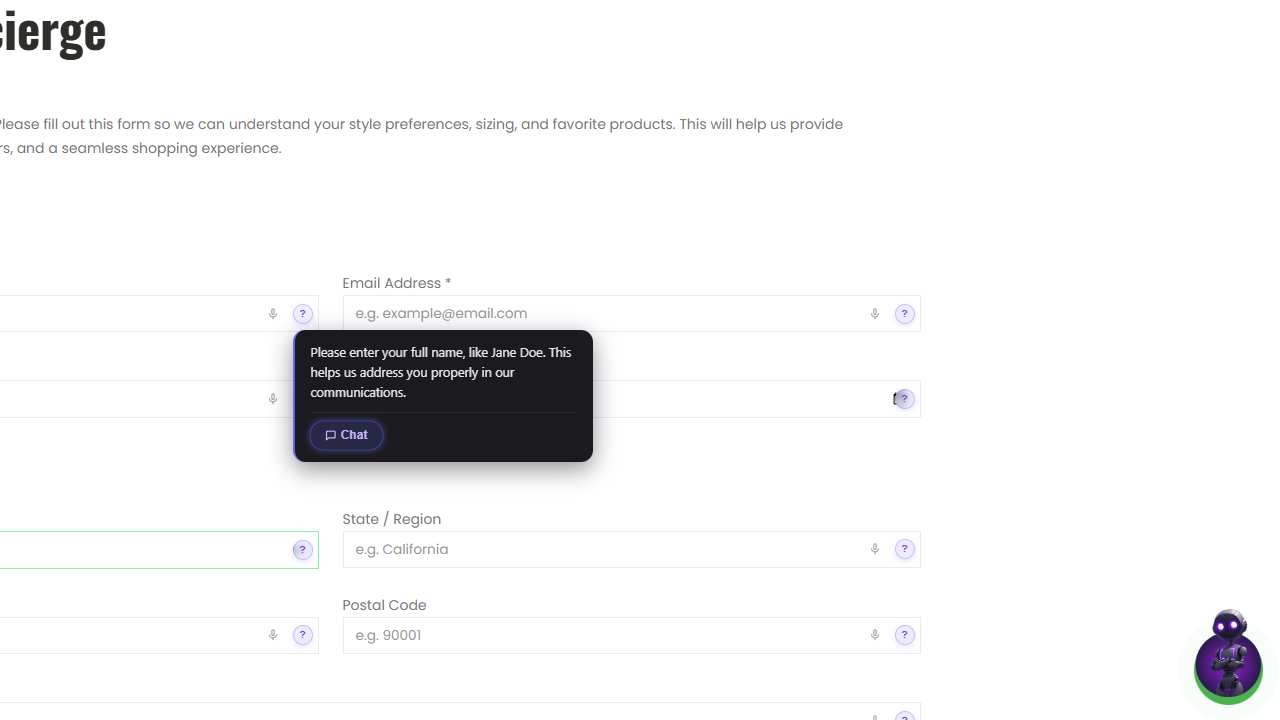Open the Postal Code help question mark

click(905, 635)
